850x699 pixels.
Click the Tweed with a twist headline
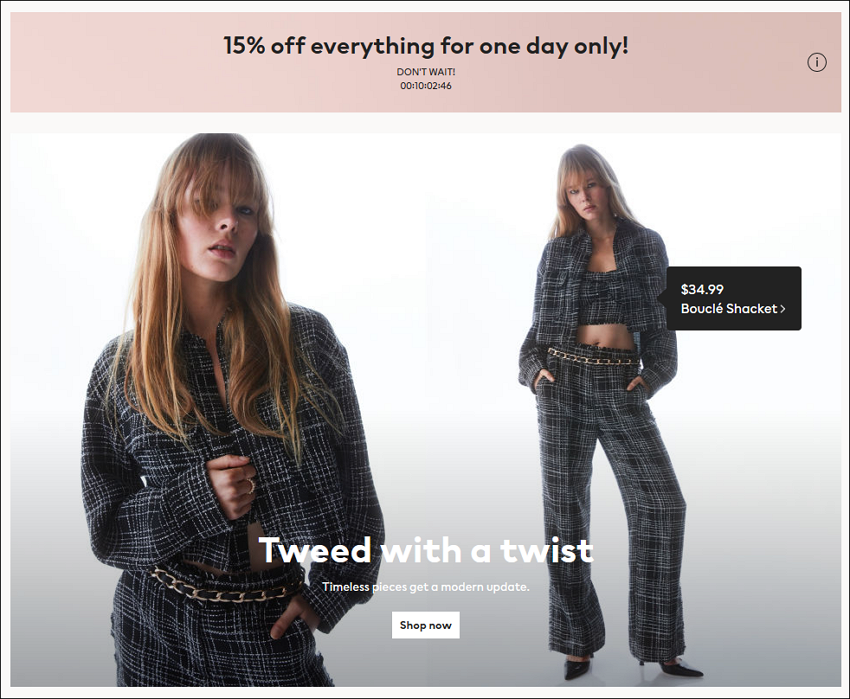(x=426, y=550)
